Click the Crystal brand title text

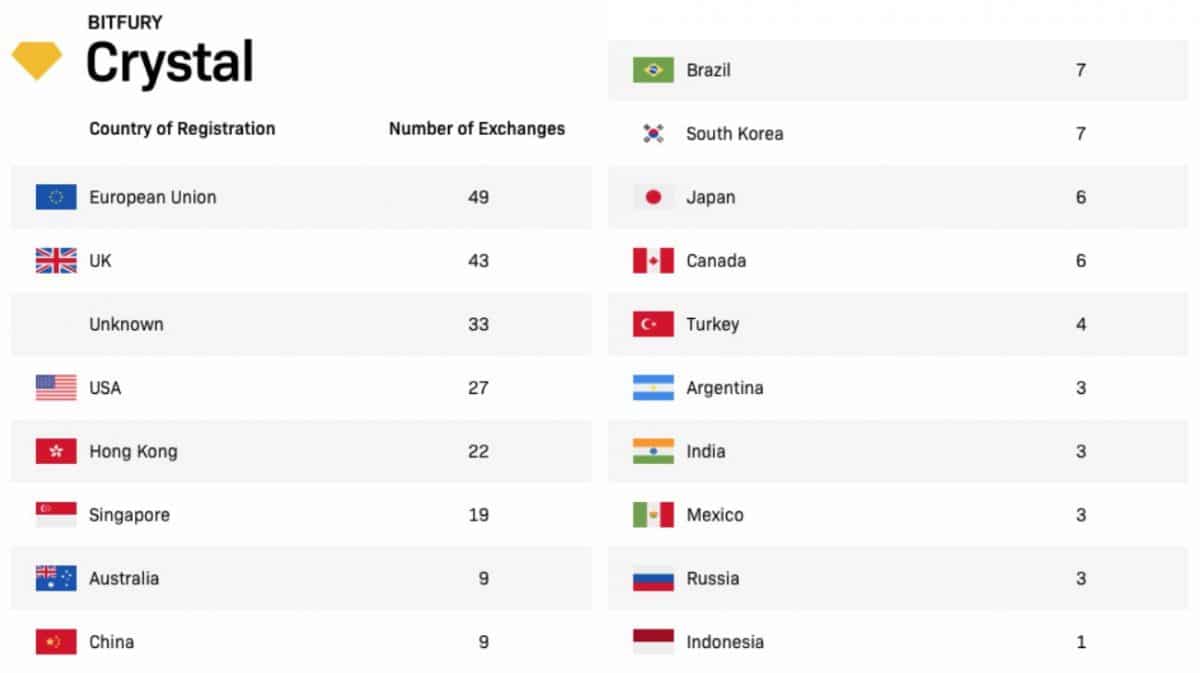point(169,62)
